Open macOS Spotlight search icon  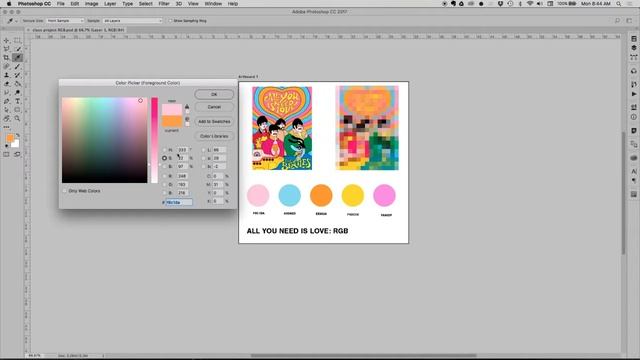click(619, 4)
